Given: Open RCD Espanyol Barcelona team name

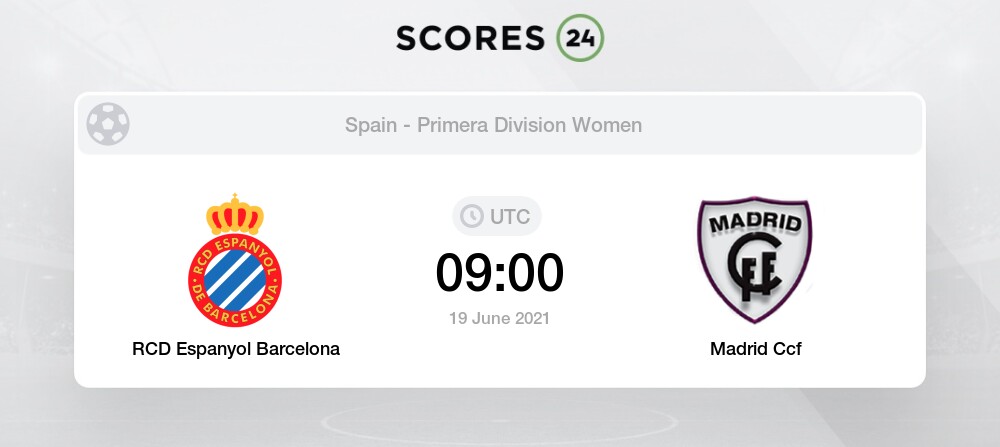Looking at the screenshot, I should [x=236, y=349].
